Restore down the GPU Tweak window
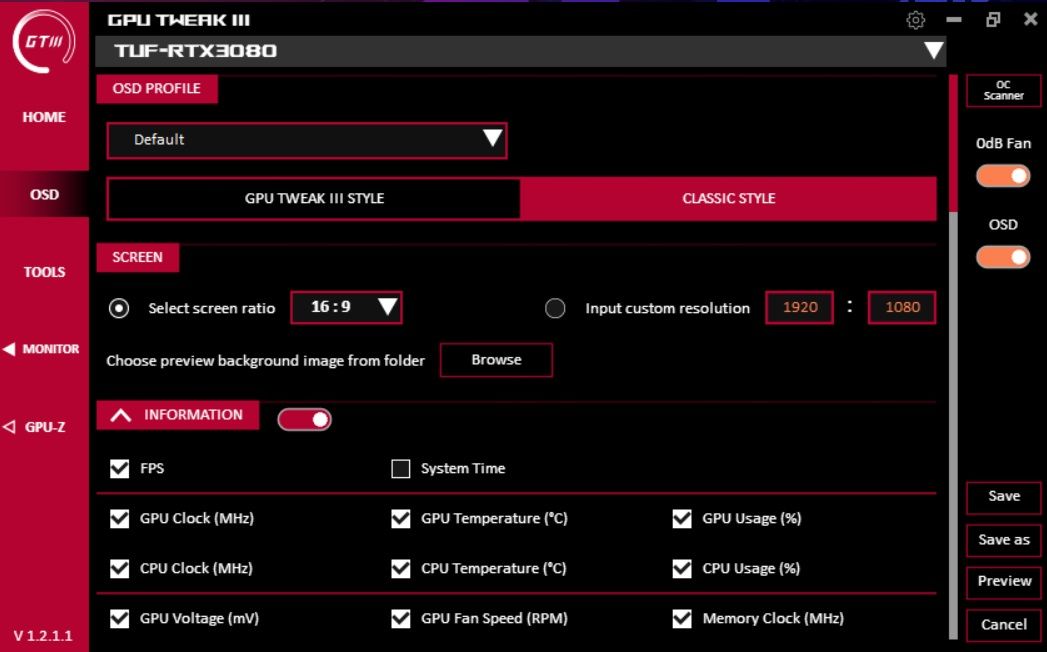1047x652 pixels. 993,19
